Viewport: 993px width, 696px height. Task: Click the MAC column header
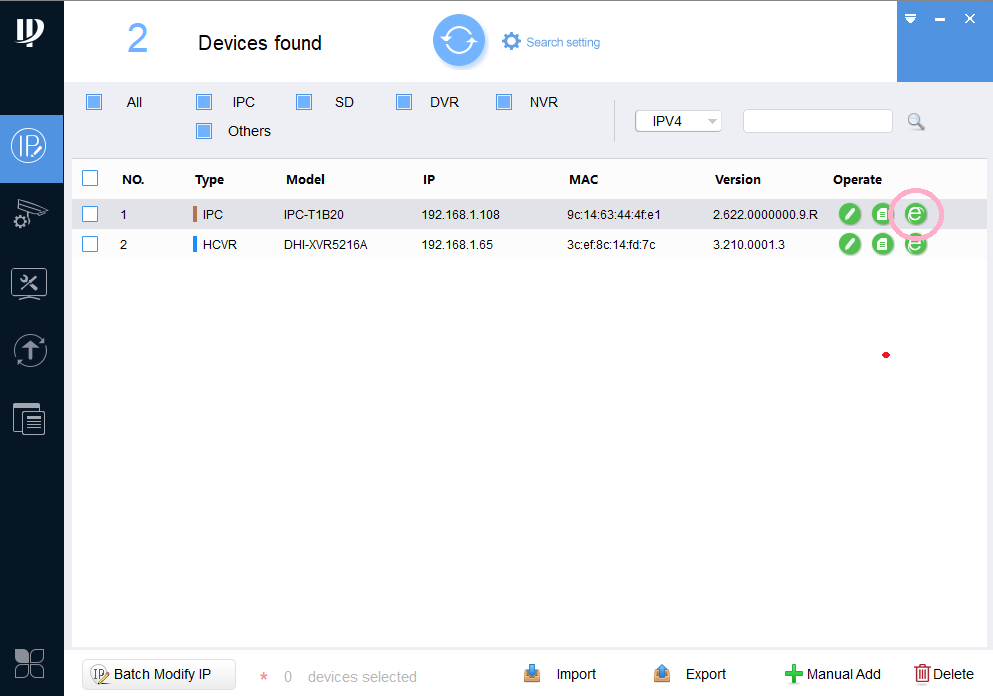[x=583, y=180]
